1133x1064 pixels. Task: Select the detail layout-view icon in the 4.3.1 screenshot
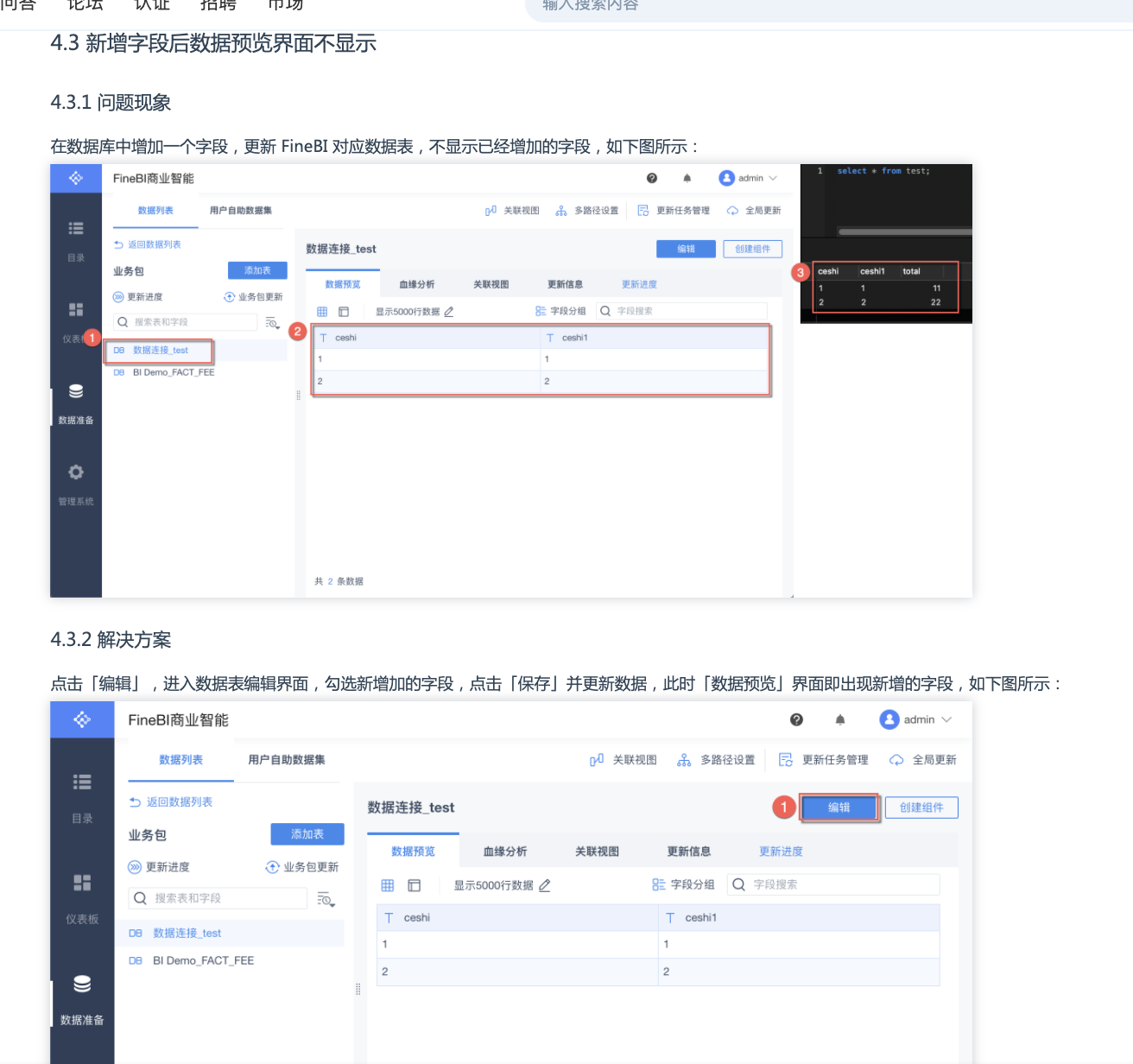pos(344,311)
